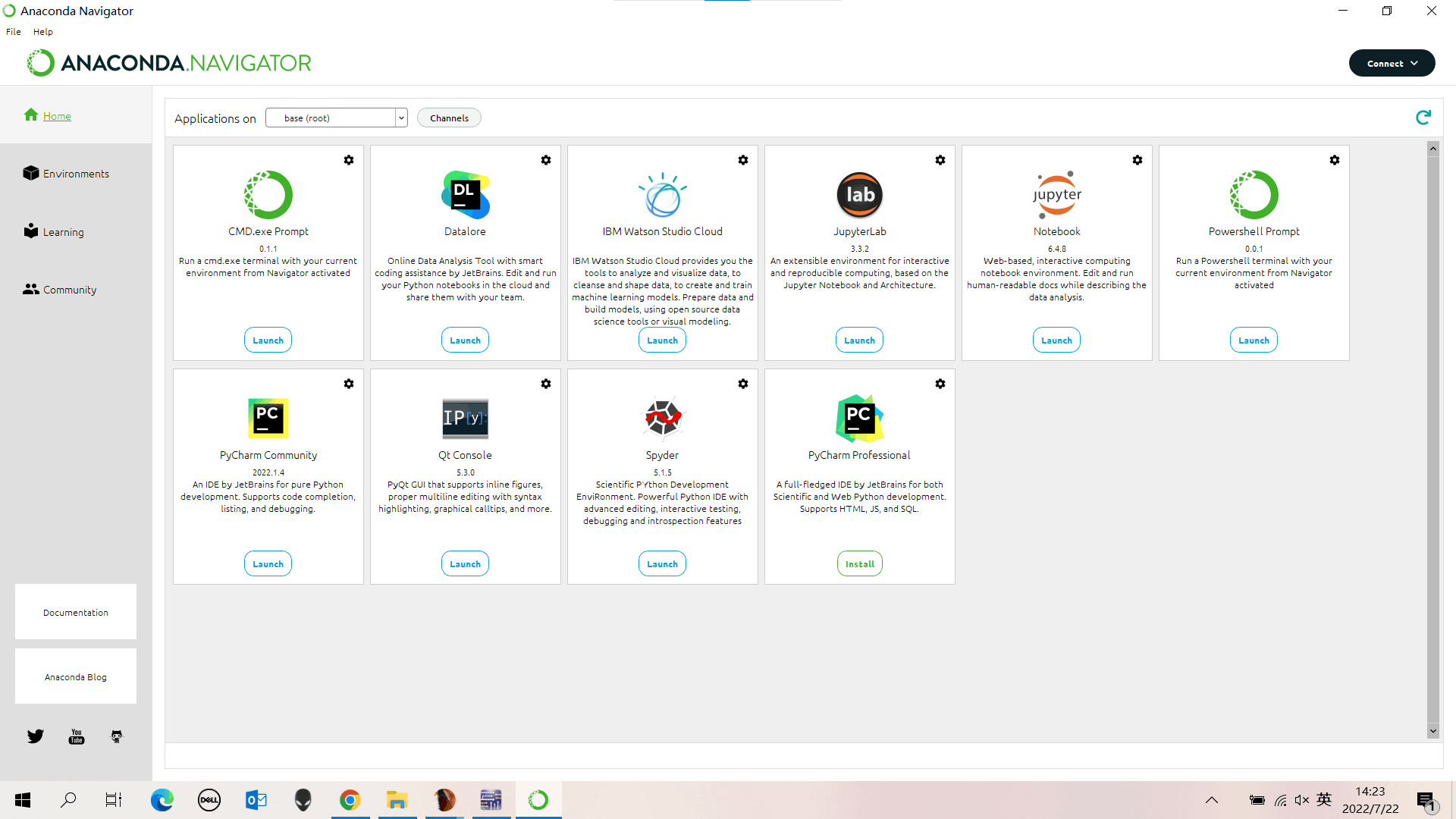Click the Twitter bird icon
Image resolution: width=1456 pixels, height=819 pixels.
pyautogui.click(x=36, y=736)
